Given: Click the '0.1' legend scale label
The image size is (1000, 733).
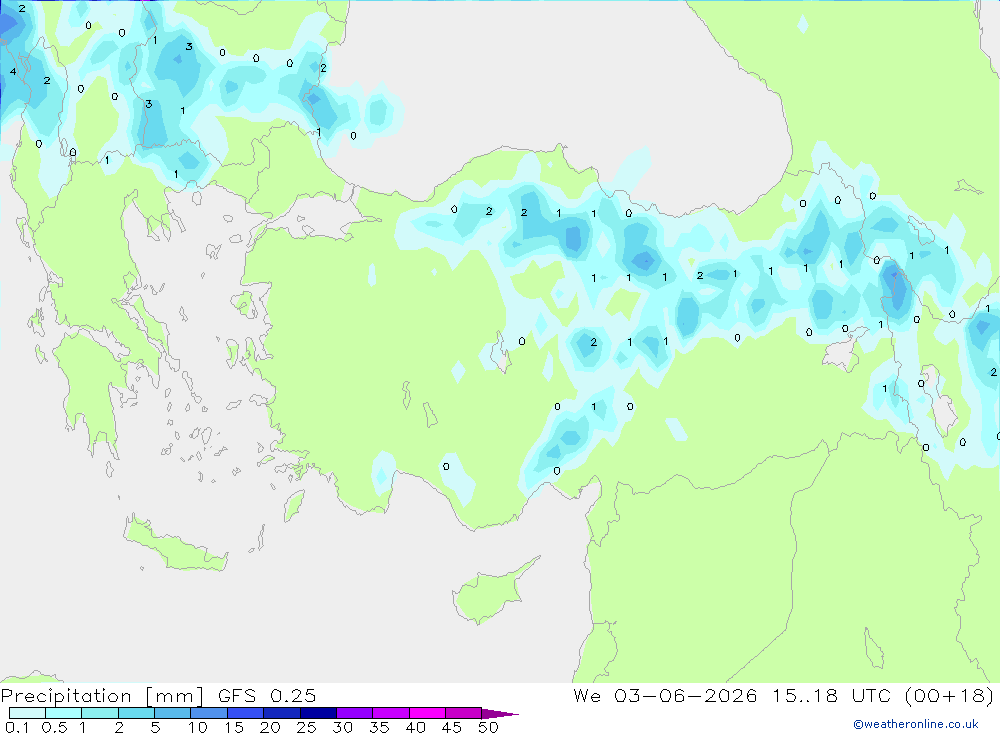Looking at the screenshot, I should click(x=17, y=727).
